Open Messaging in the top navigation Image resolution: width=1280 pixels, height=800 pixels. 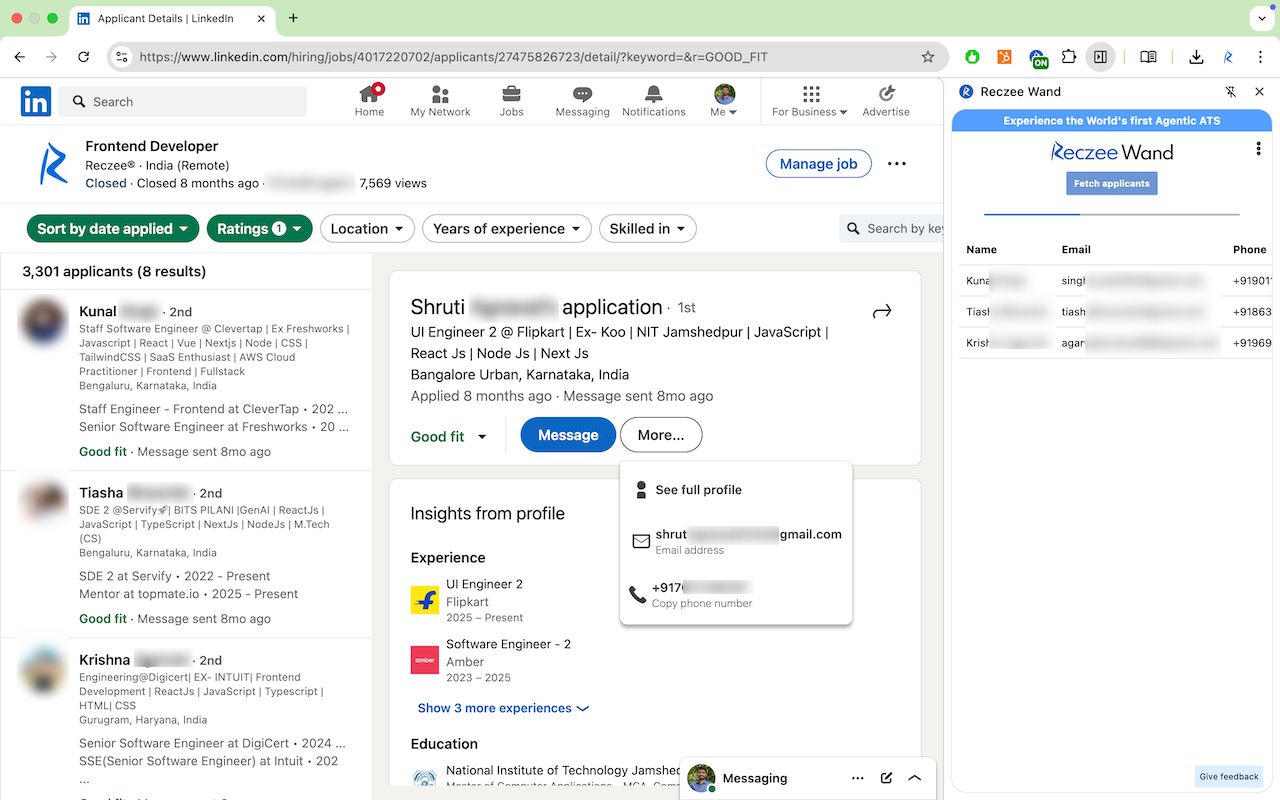[x=582, y=101]
